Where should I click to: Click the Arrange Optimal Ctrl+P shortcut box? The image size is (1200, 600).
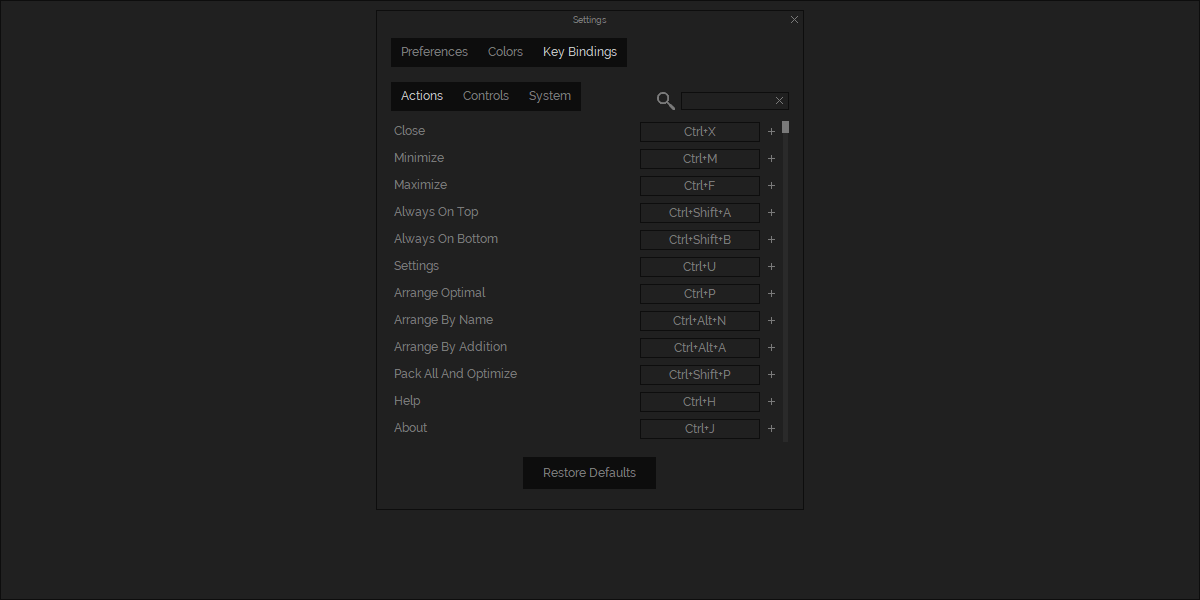(x=699, y=294)
